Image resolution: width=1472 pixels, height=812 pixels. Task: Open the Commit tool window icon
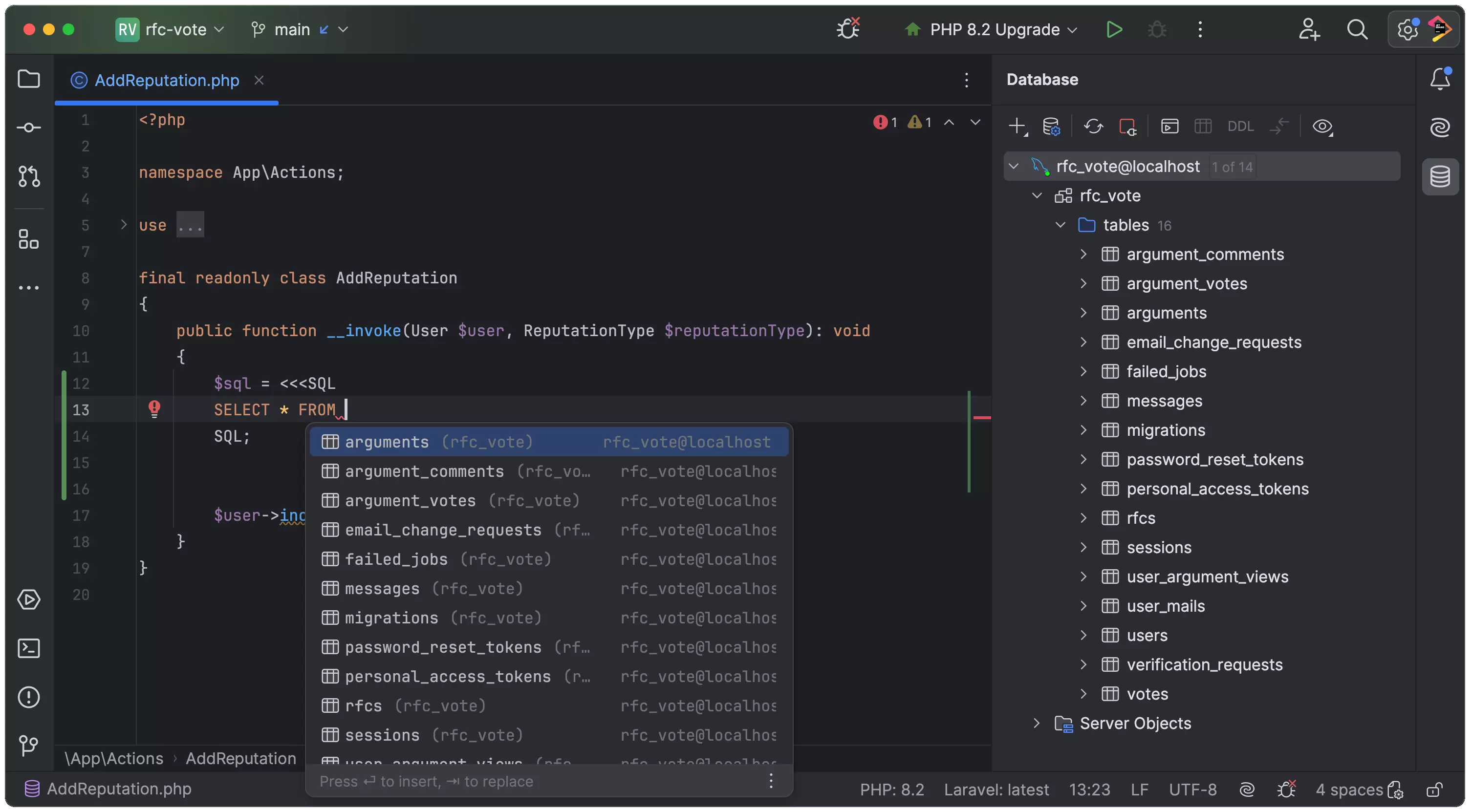[x=28, y=128]
